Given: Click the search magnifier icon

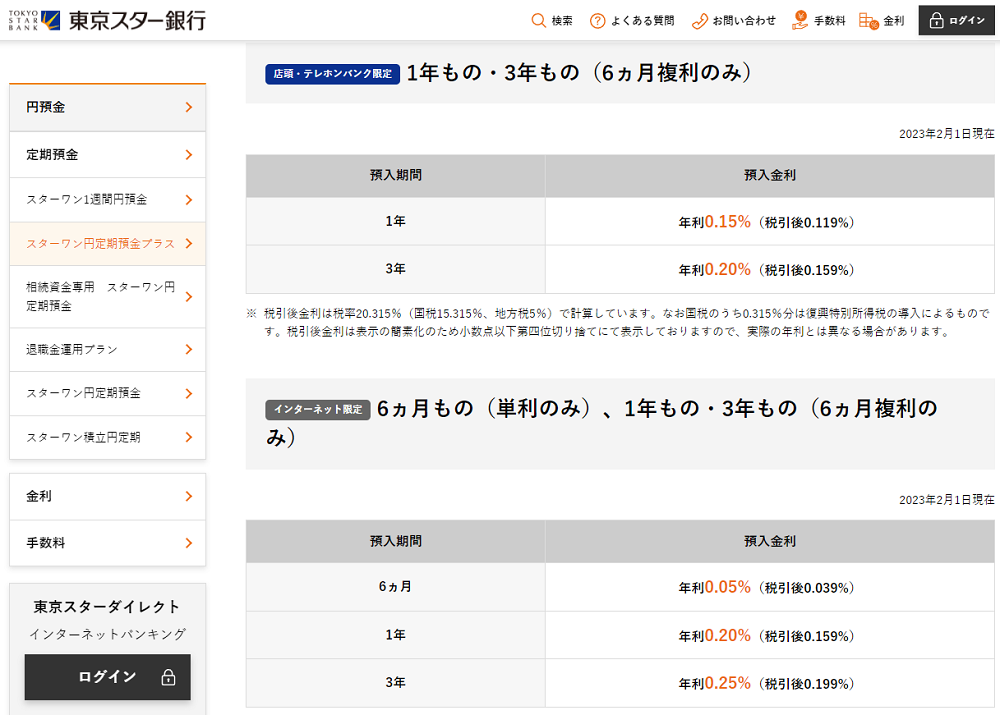Looking at the screenshot, I should tap(539, 20).
